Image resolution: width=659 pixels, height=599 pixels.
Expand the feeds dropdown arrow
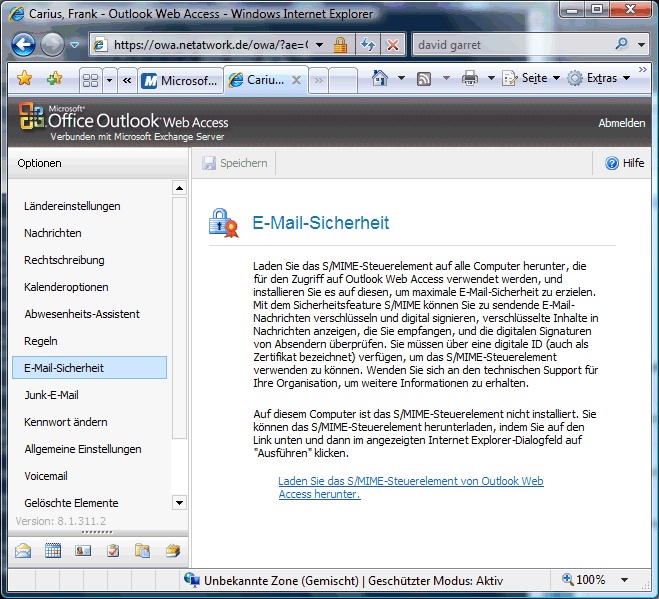446,78
